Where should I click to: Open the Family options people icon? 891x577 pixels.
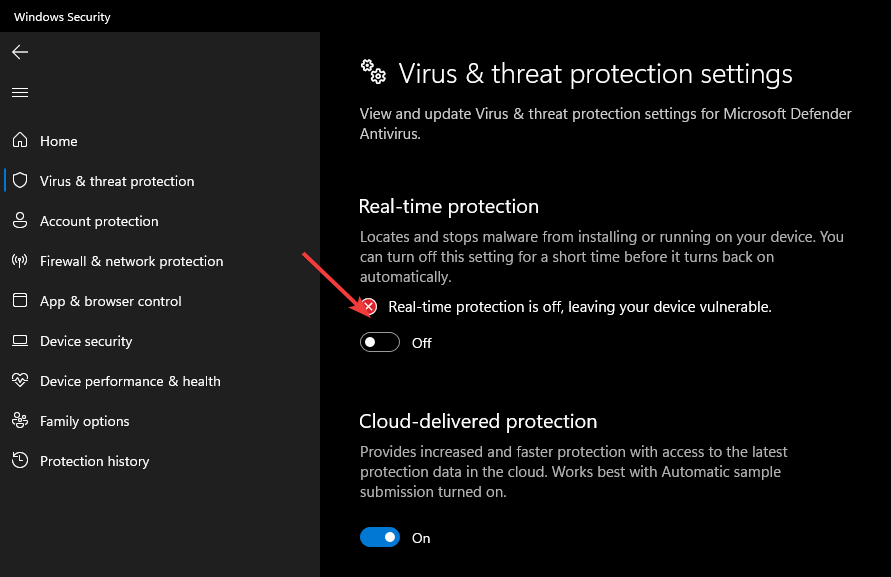pos(20,420)
